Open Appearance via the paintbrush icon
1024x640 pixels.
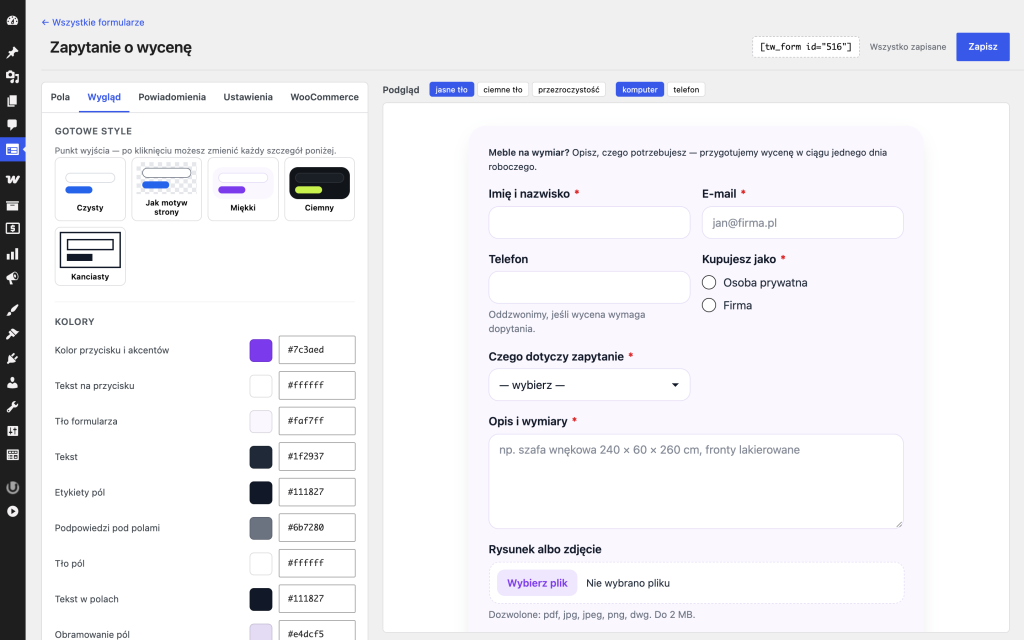(x=12, y=310)
